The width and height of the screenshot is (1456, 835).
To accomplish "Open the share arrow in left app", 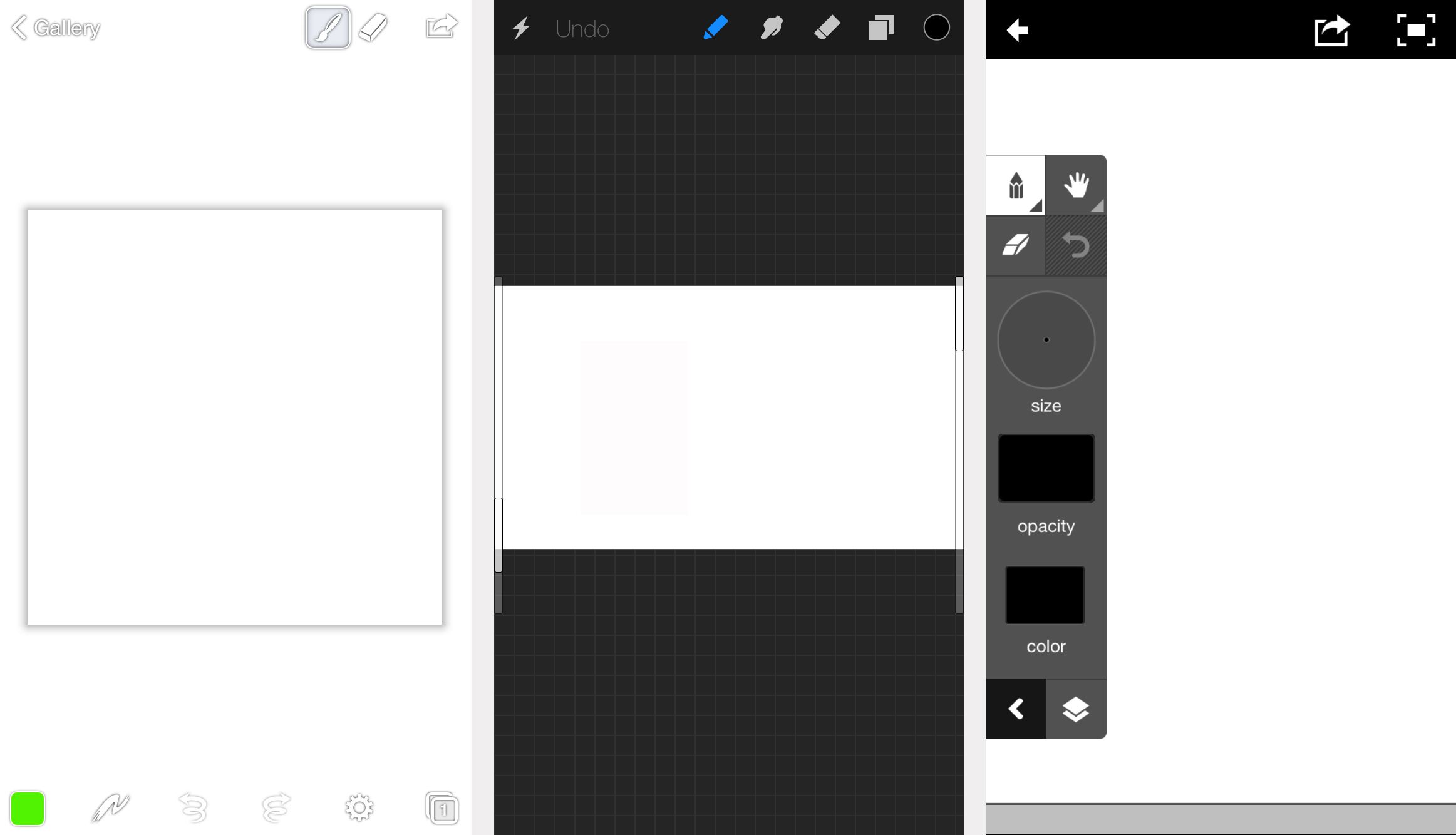I will 441,26.
